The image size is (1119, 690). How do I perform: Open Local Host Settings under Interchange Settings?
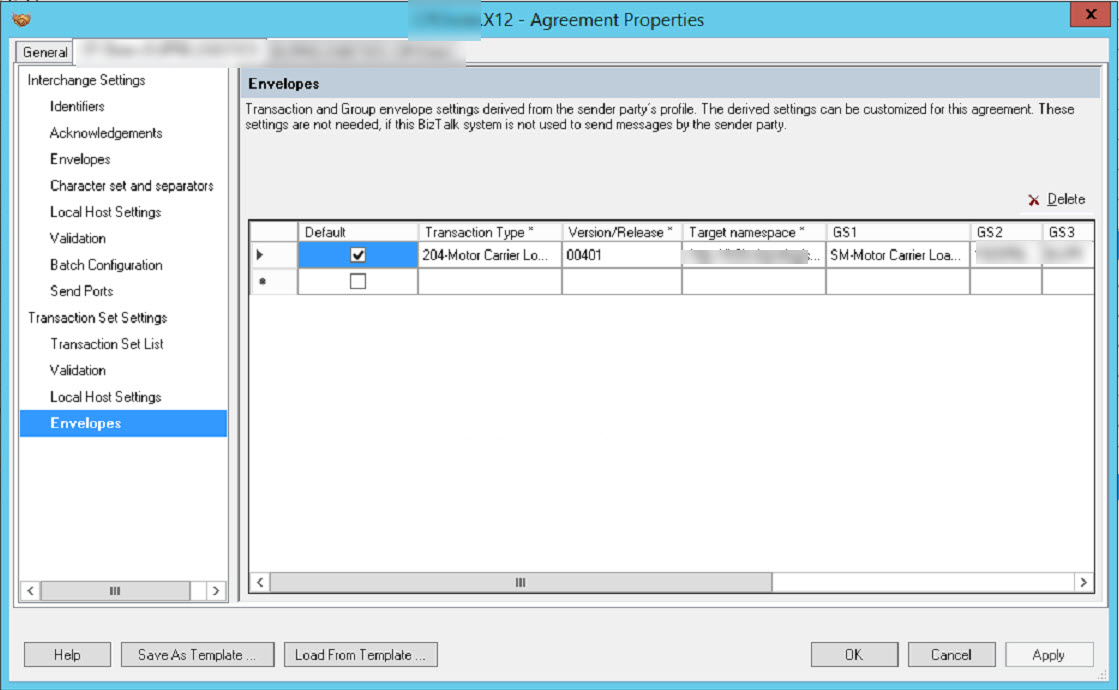click(106, 212)
